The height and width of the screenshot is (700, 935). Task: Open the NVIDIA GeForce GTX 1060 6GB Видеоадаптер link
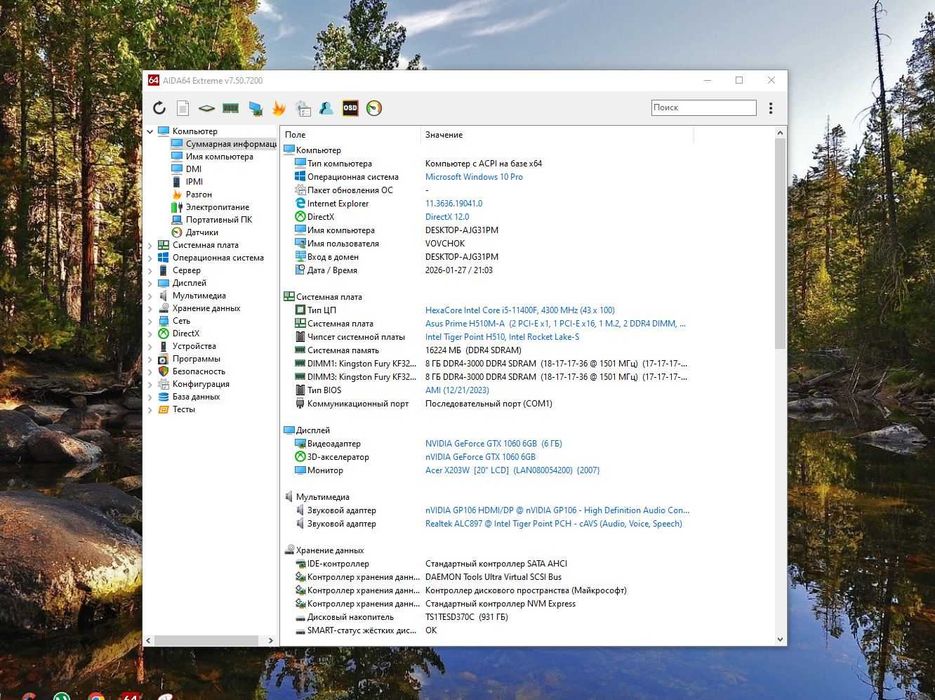pos(493,444)
